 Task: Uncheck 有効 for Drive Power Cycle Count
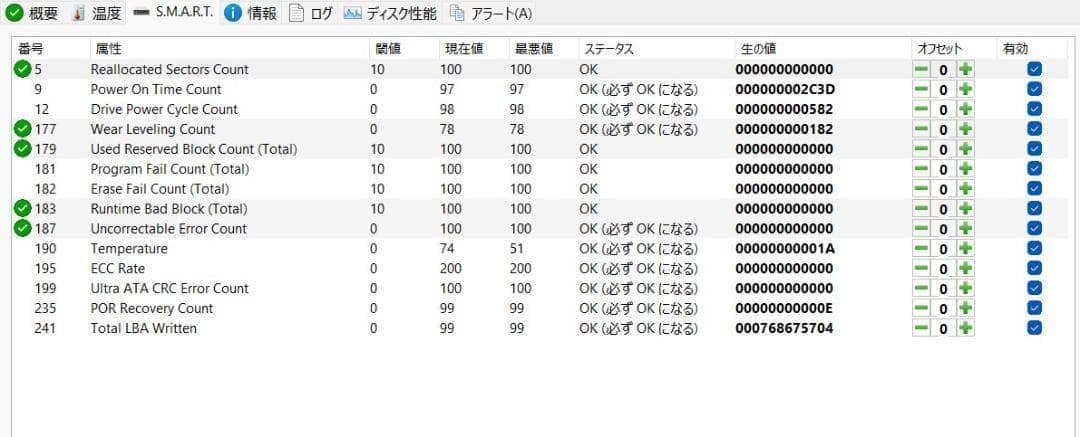point(1034,109)
